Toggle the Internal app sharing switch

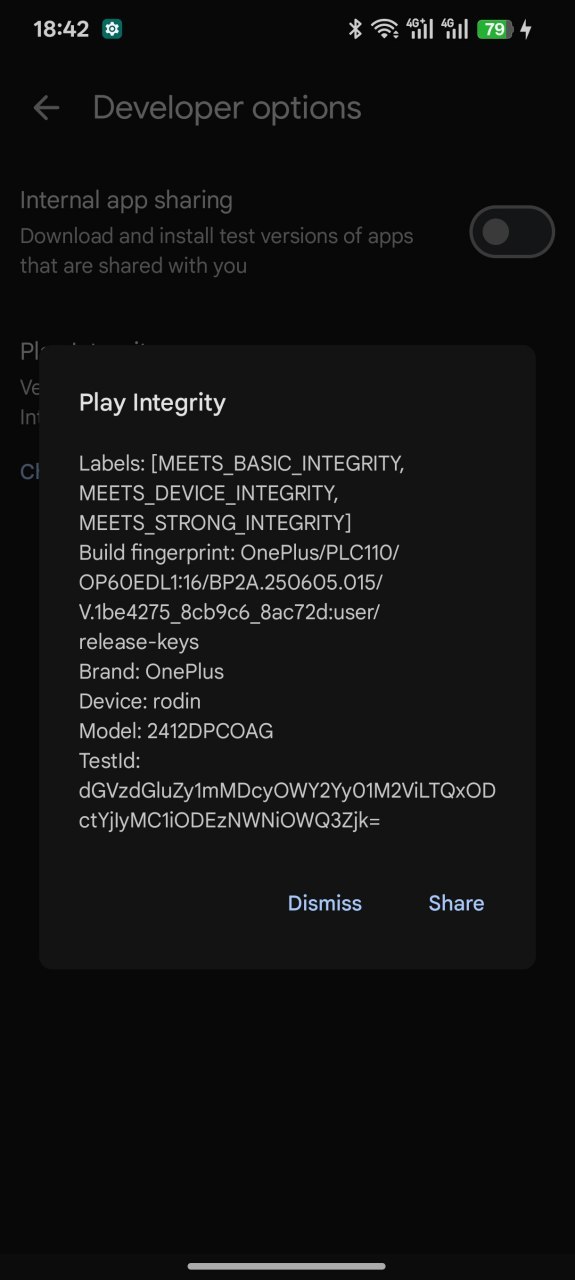click(x=512, y=232)
